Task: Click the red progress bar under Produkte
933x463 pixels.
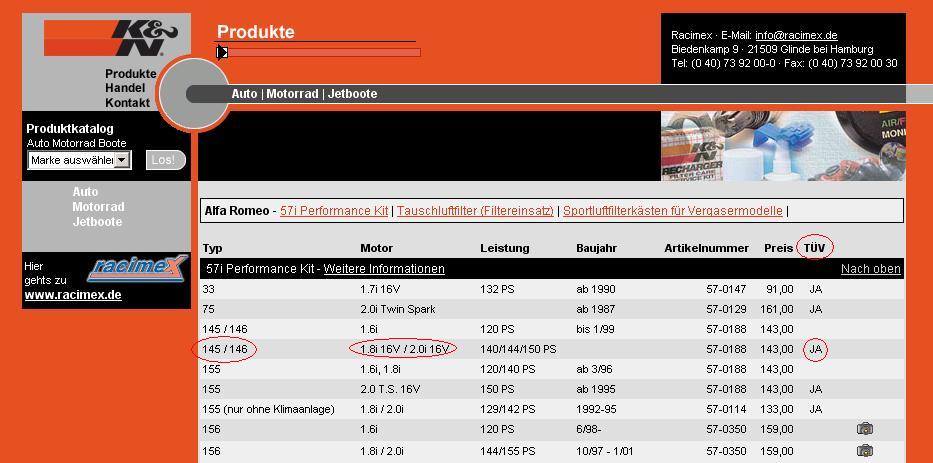Action: point(320,52)
